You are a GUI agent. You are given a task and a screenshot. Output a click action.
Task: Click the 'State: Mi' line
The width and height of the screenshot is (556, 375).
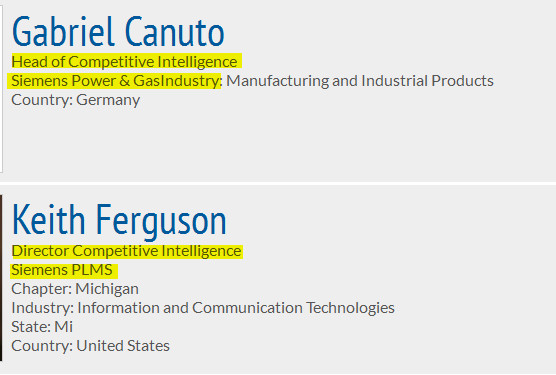pyautogui.click(x=42, y=327)
